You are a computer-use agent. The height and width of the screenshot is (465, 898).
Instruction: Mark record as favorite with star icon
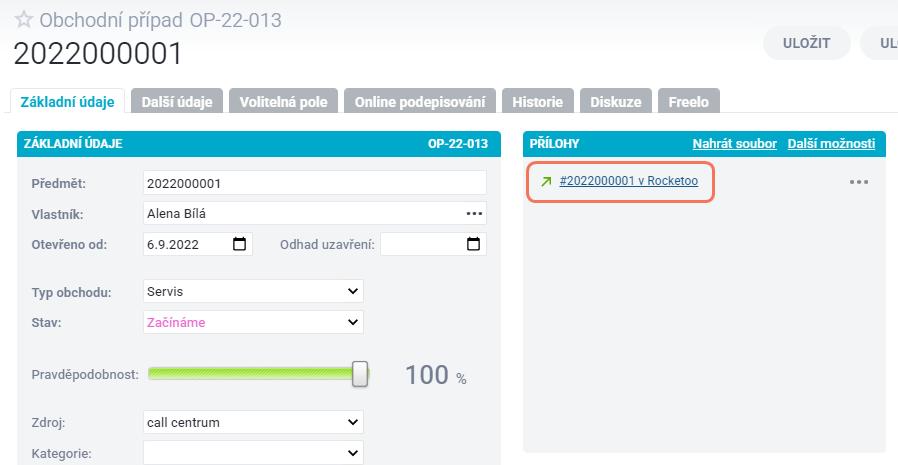23,20
